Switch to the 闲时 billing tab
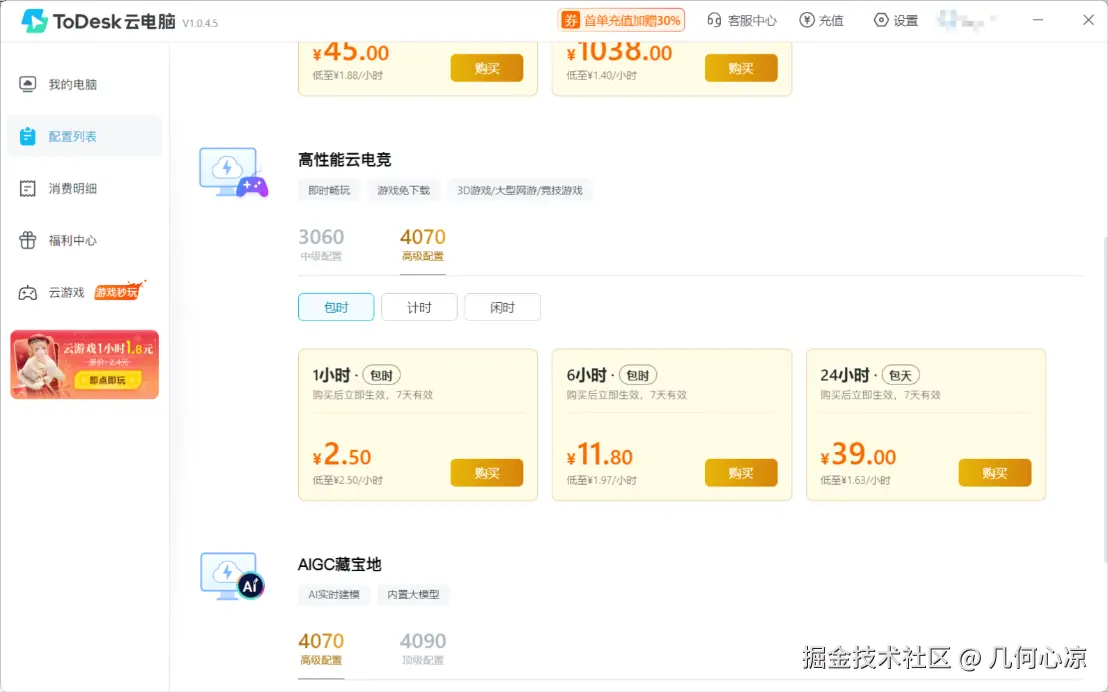 tap(502, 307)
